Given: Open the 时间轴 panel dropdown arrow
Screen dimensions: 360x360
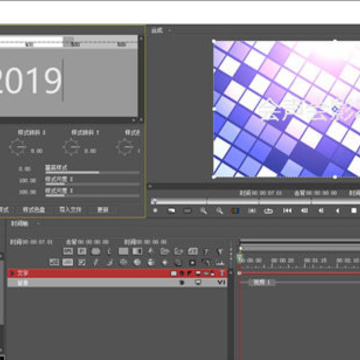Looking at the screenshot, I should pyautogui.click(x=38, y=224).
